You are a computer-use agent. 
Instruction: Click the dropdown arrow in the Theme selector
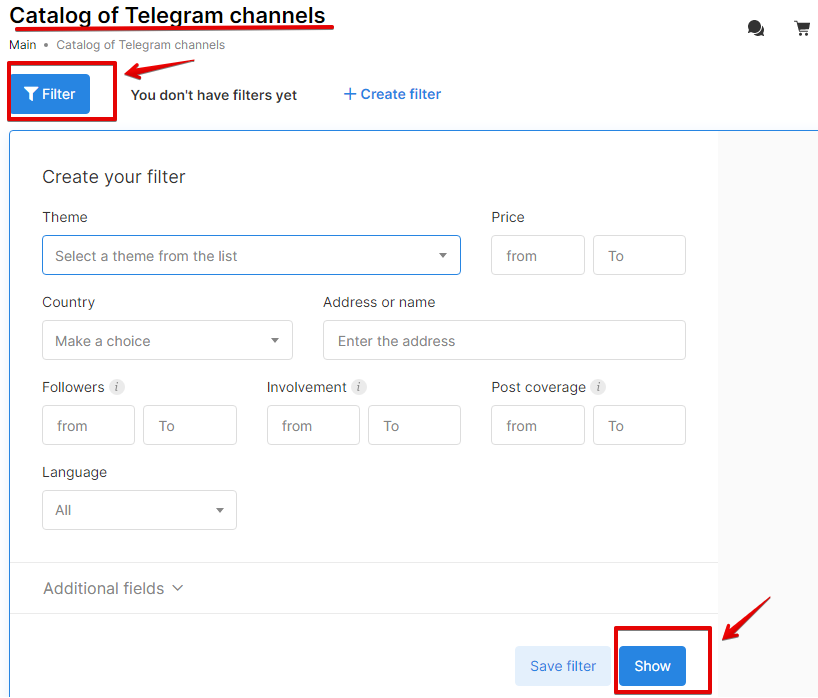[443, 255]
